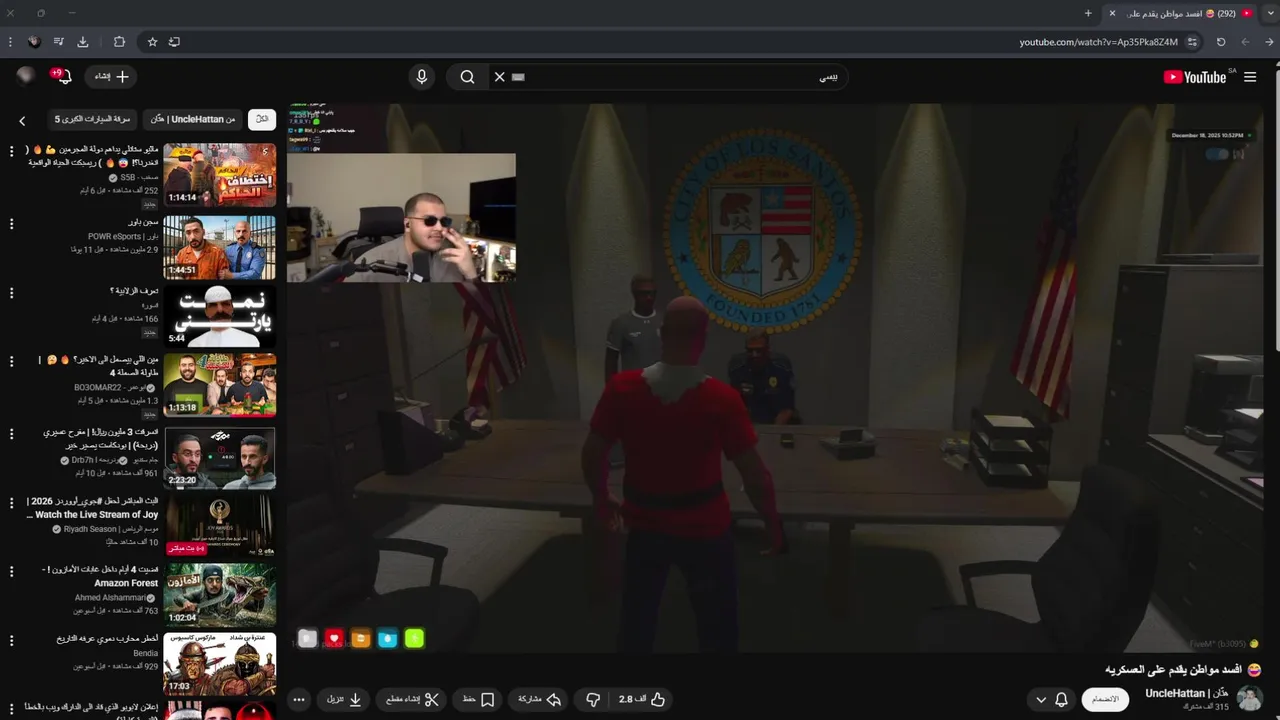Open options for Joy Awards live stream

coord(11,503)
